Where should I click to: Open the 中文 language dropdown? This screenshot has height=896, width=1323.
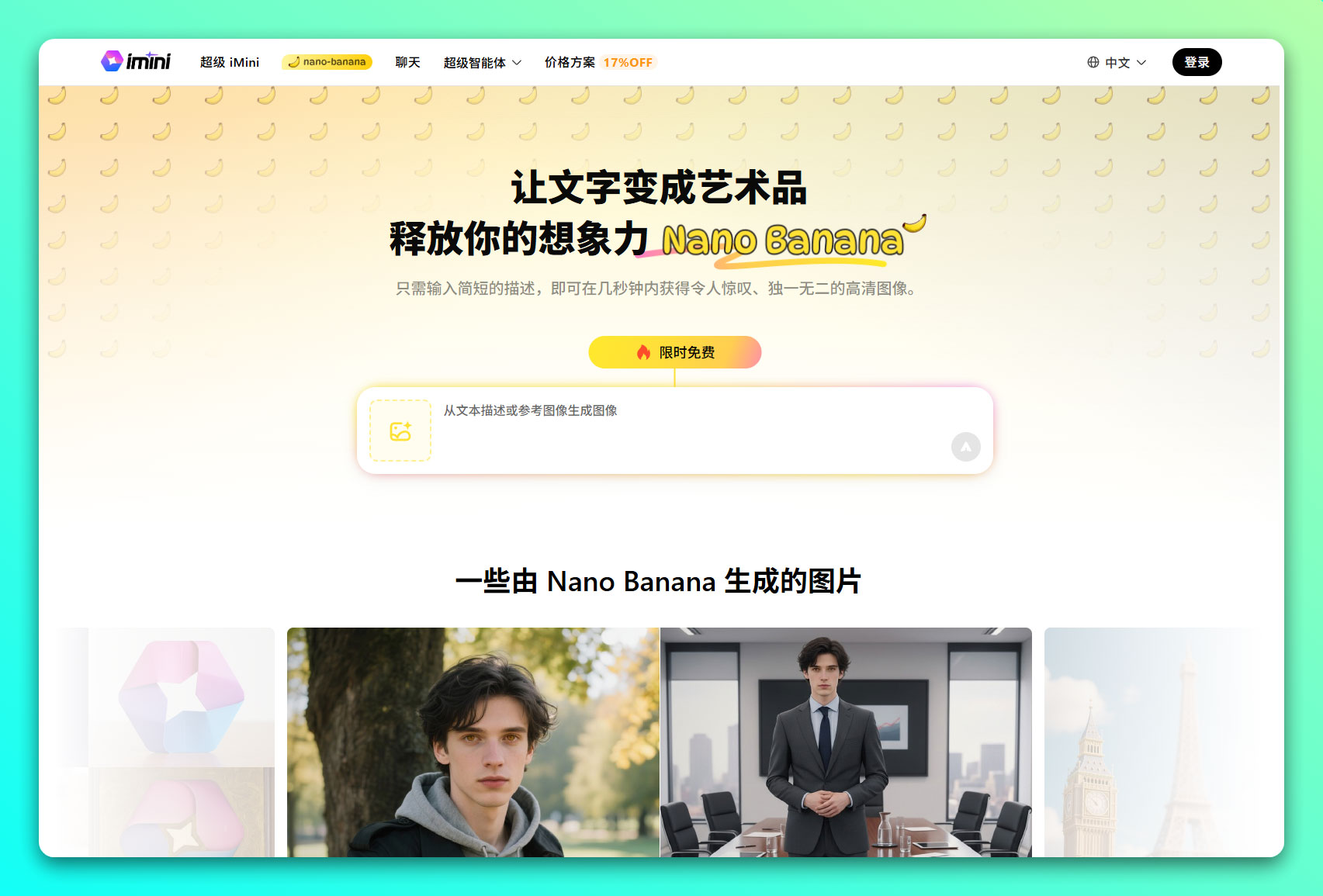[x=1117, y=62]
